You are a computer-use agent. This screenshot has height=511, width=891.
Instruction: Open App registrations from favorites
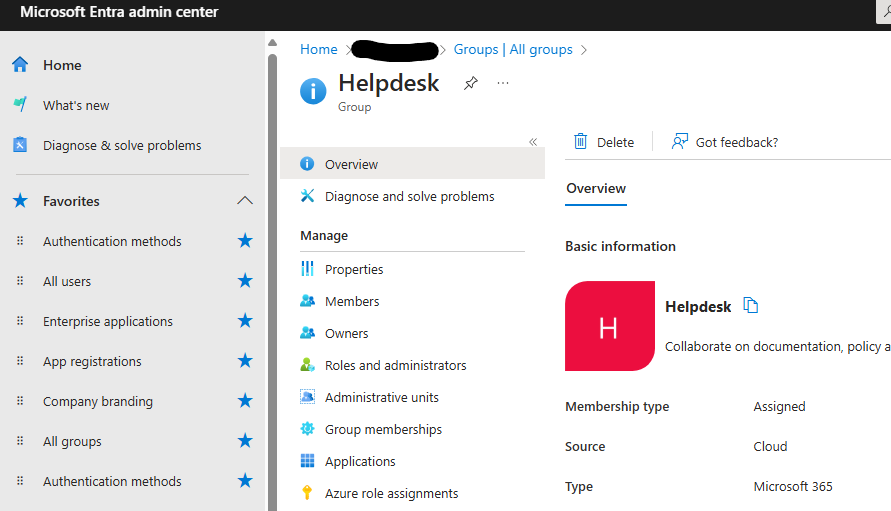point(92,362)
